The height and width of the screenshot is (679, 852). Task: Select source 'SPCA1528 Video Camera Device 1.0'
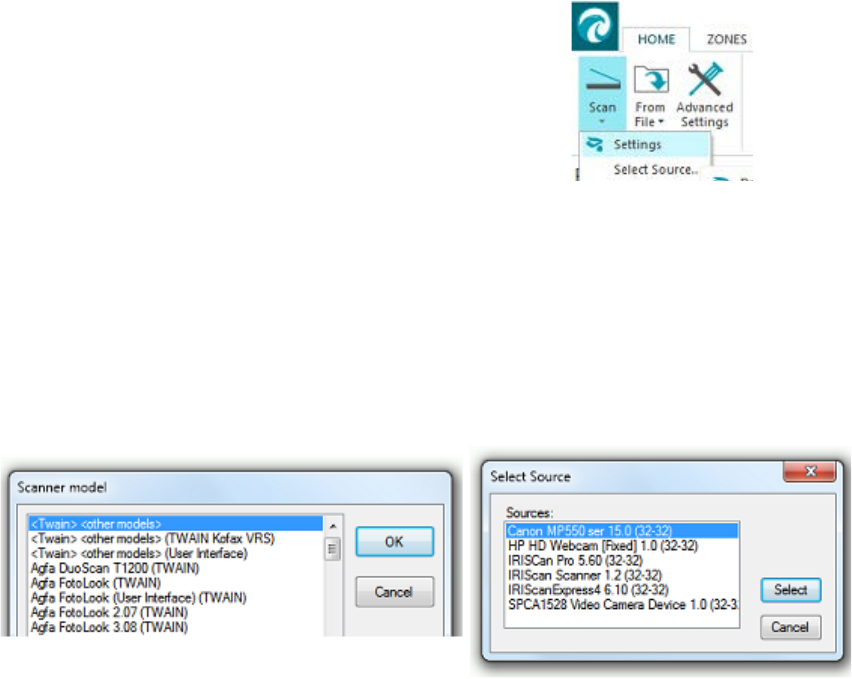click(622, 605)
